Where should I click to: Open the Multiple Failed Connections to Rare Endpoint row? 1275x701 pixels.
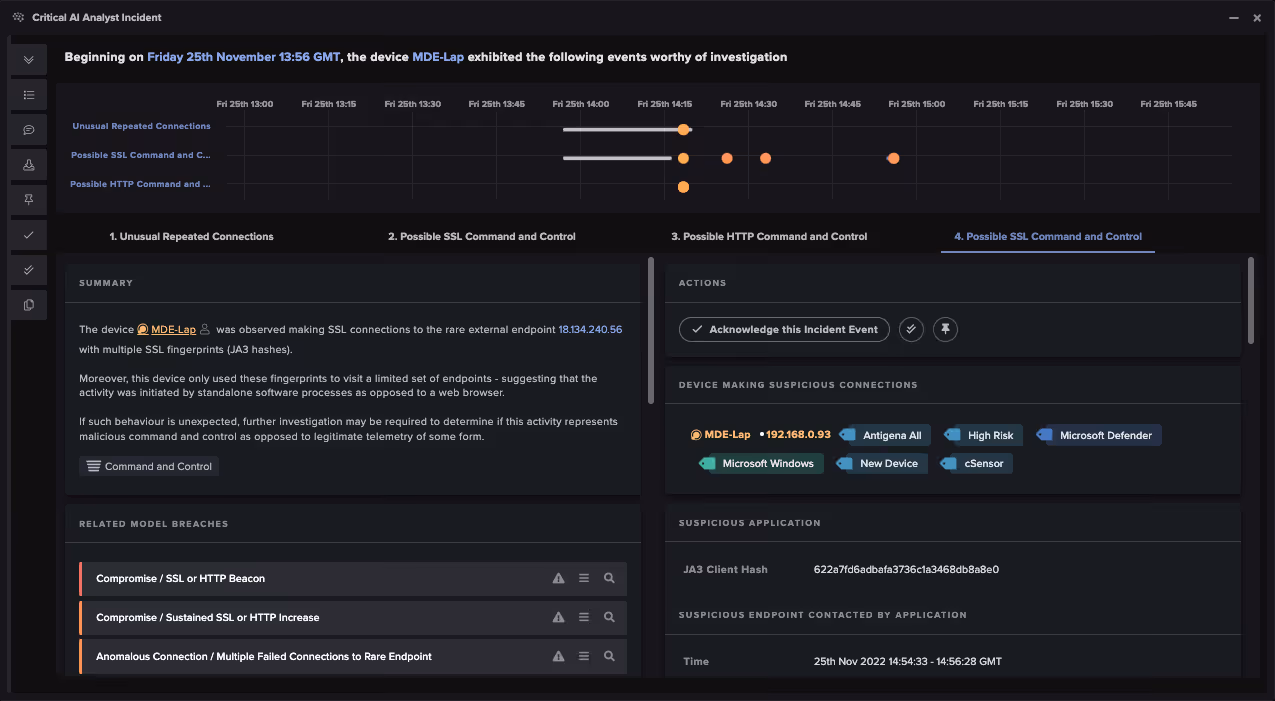click(x=353, y=657)
